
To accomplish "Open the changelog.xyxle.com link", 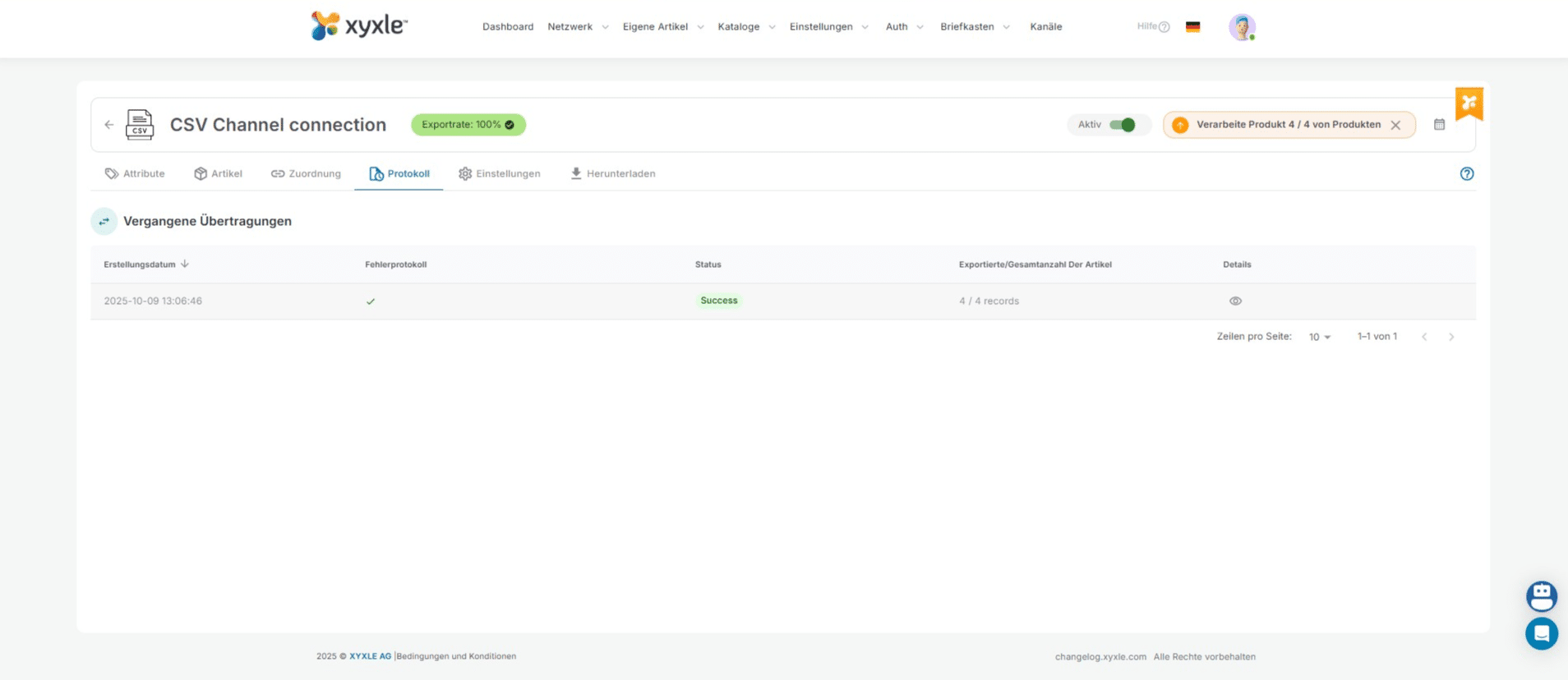I will (x=1100, y=657).
